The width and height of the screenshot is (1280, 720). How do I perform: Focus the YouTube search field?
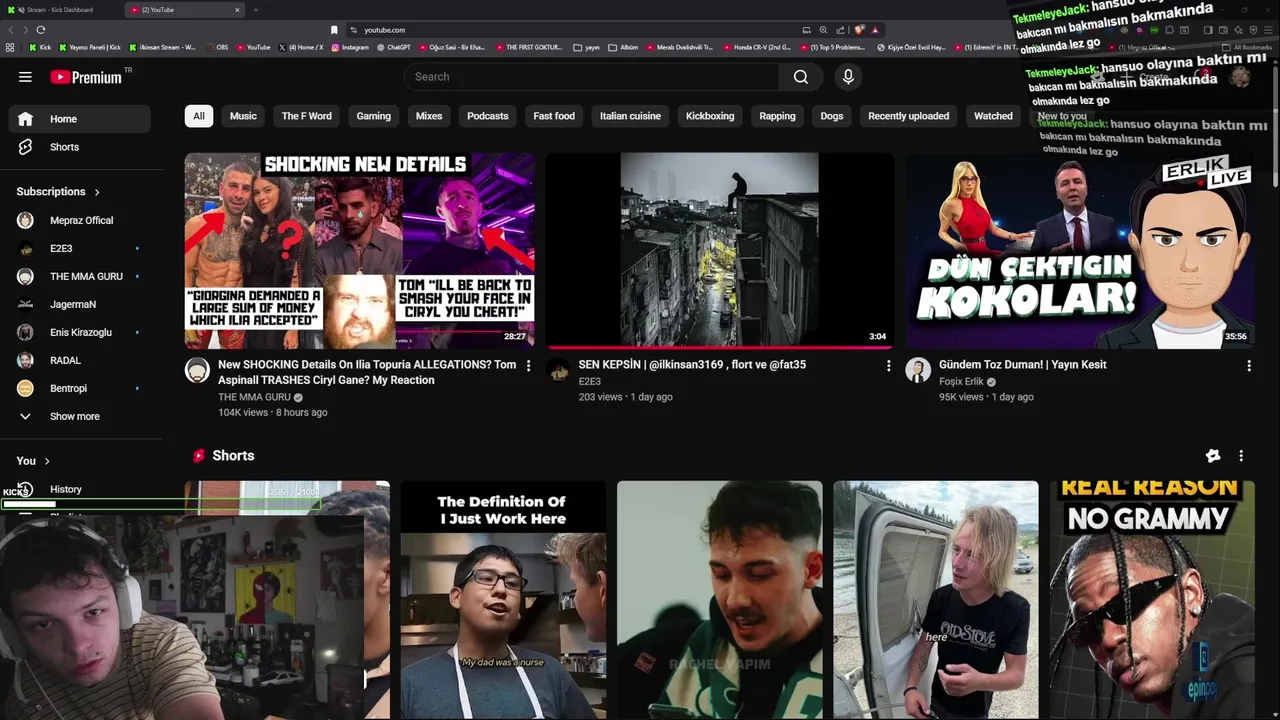pos(592,77)
